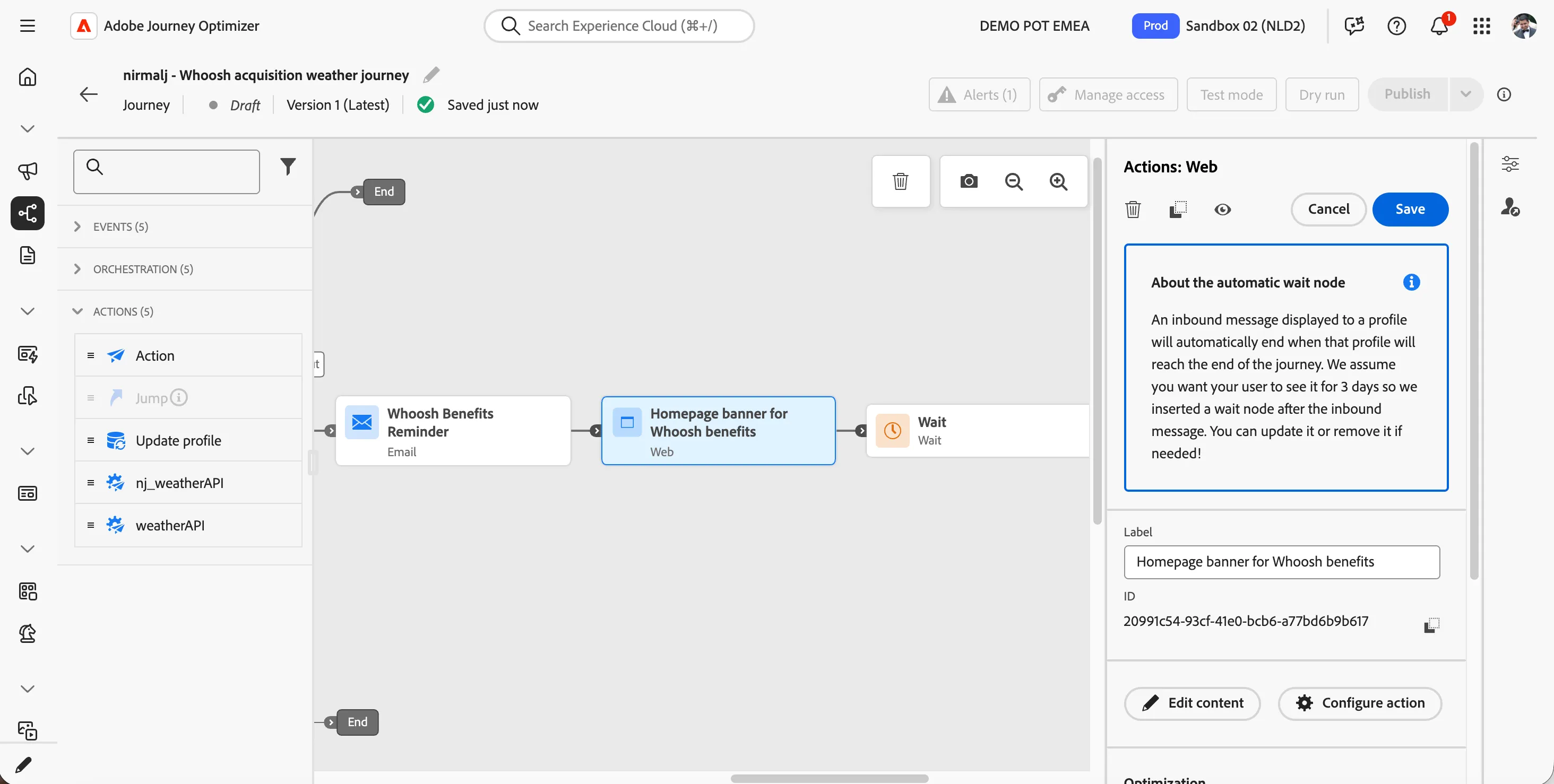The image size is (1554, 784).
Task: Select the Whoosh Benefits Reminder email node
Action: click(452, 431)
